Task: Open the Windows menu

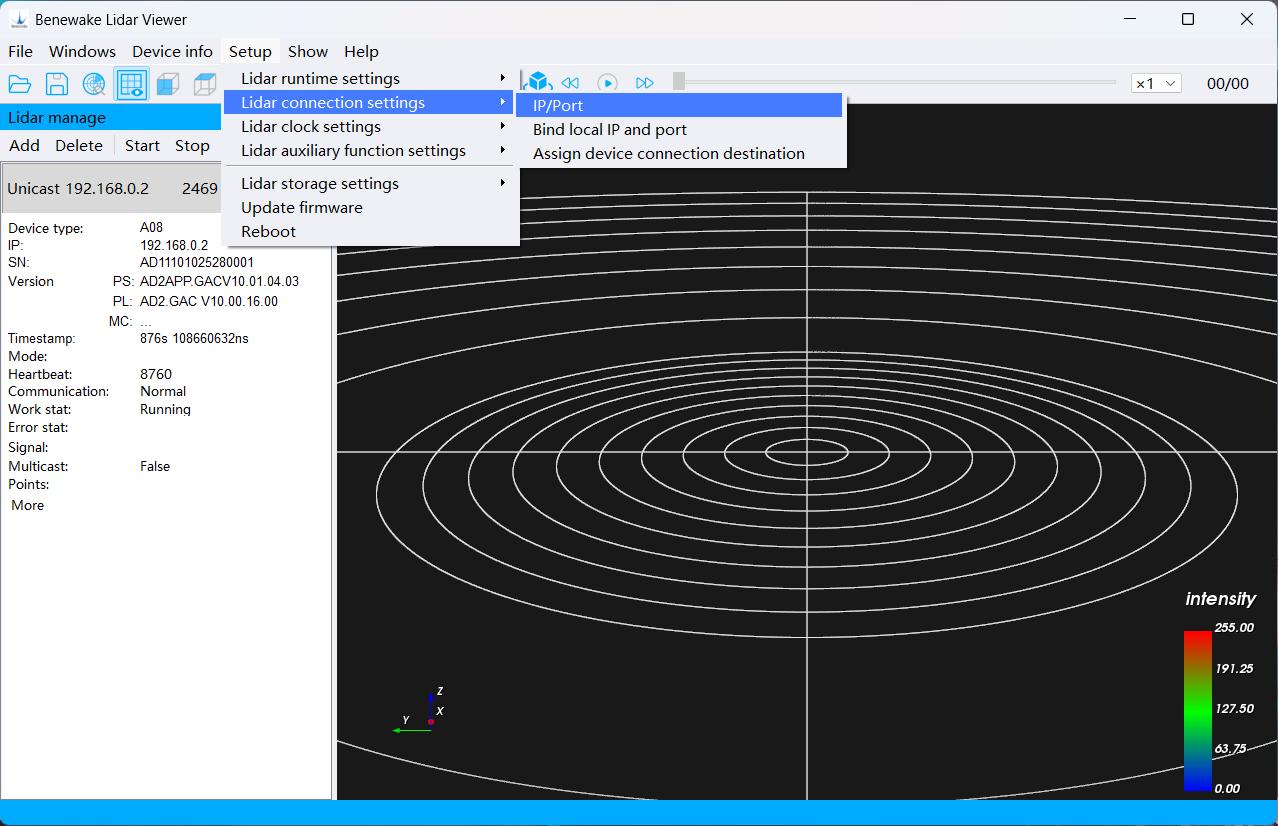Action: click(82, 52)
